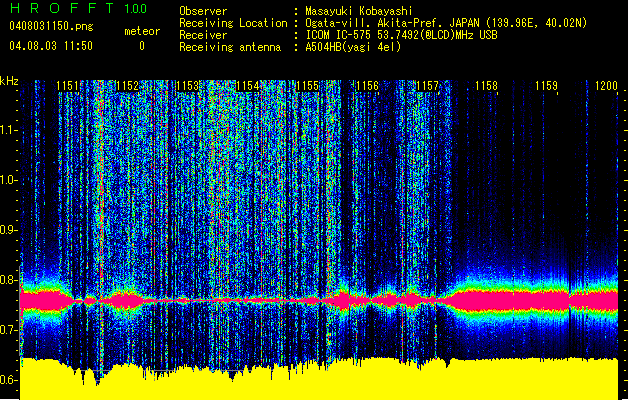Click the 0.8 kHz axis tick label
The image size is (629, 400).
(x=8, y=280)
